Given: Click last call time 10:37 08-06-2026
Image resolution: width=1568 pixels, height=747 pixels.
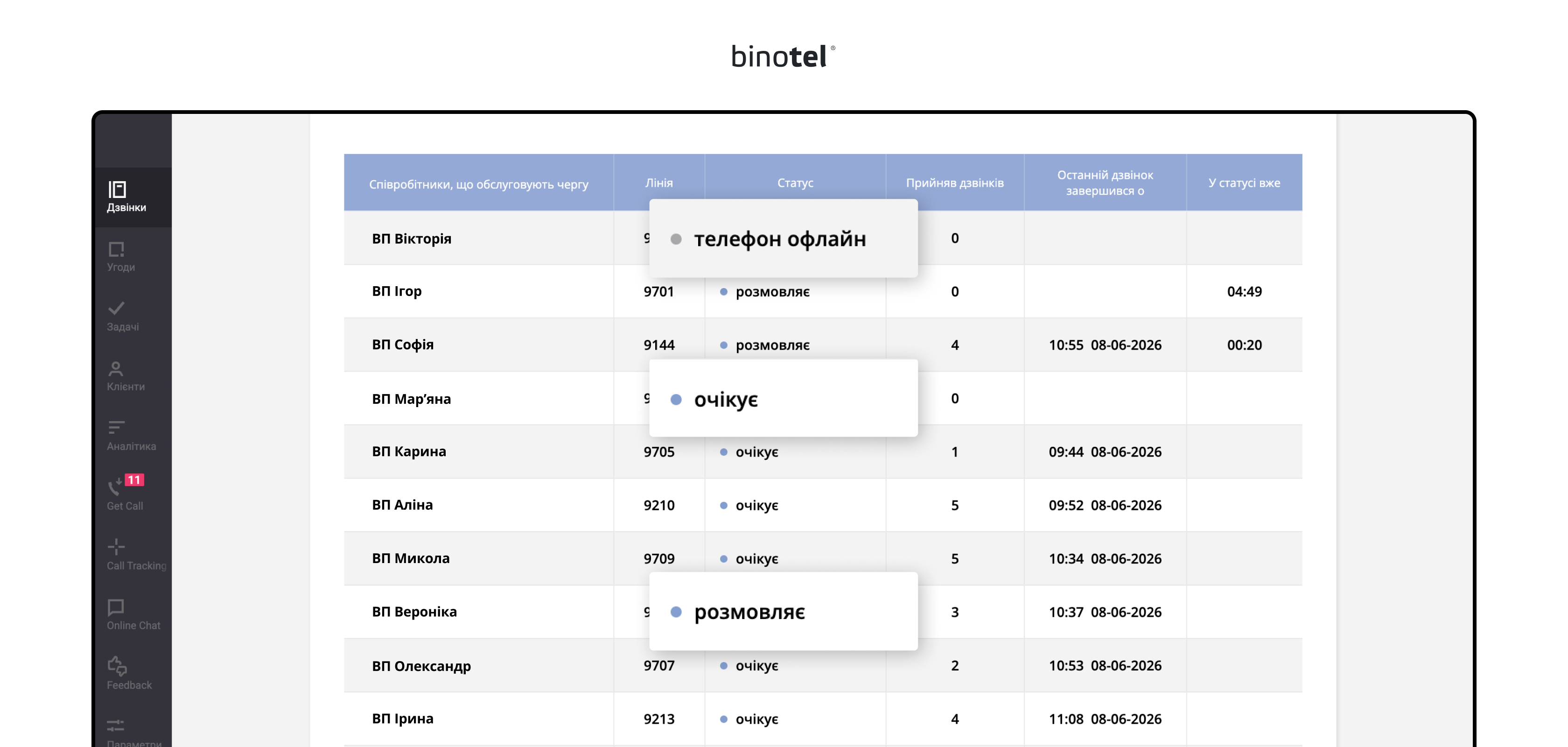Looking at the screenshot, I should [x=1105, y=612].
